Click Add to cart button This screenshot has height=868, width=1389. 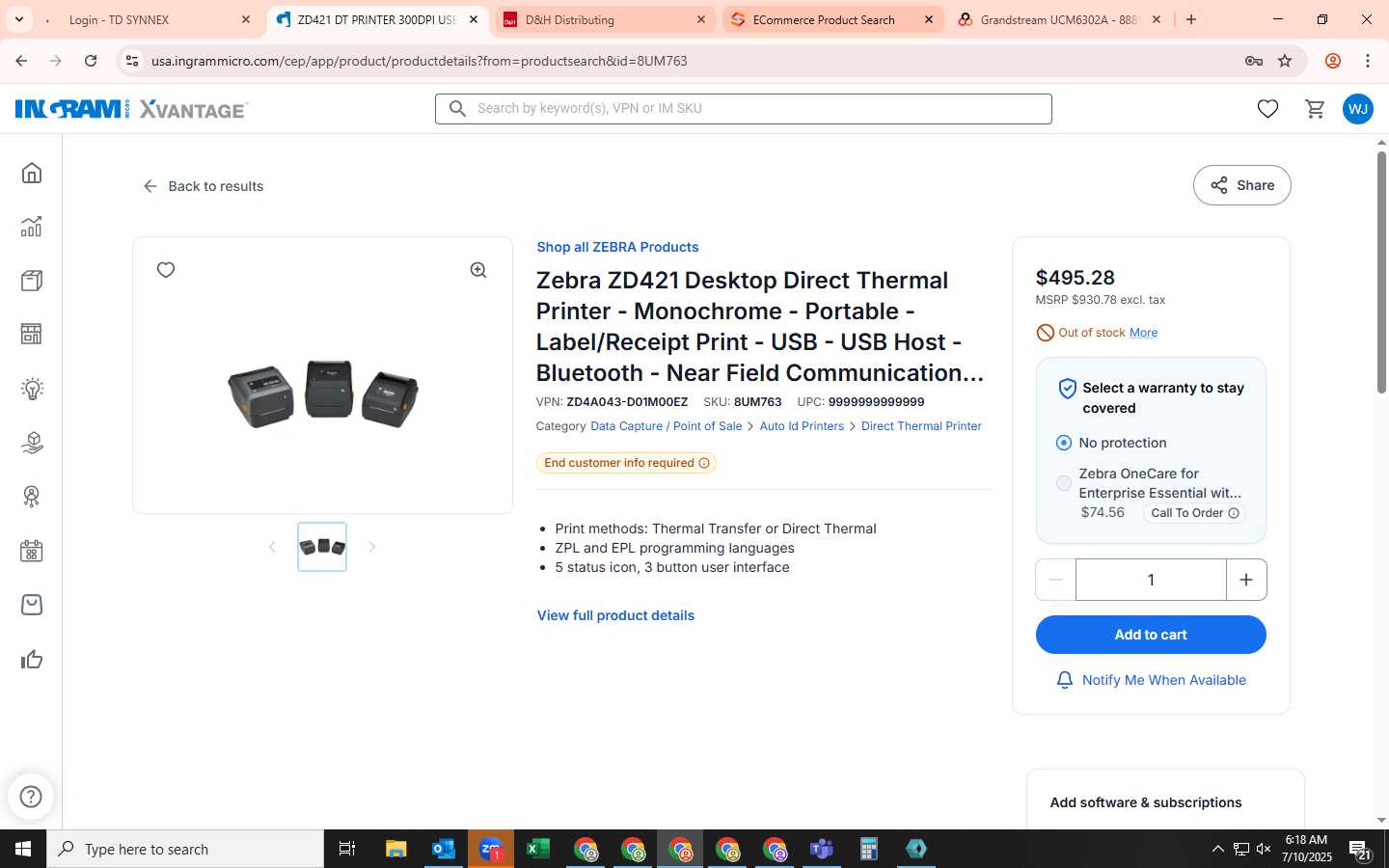point(1151,635)
